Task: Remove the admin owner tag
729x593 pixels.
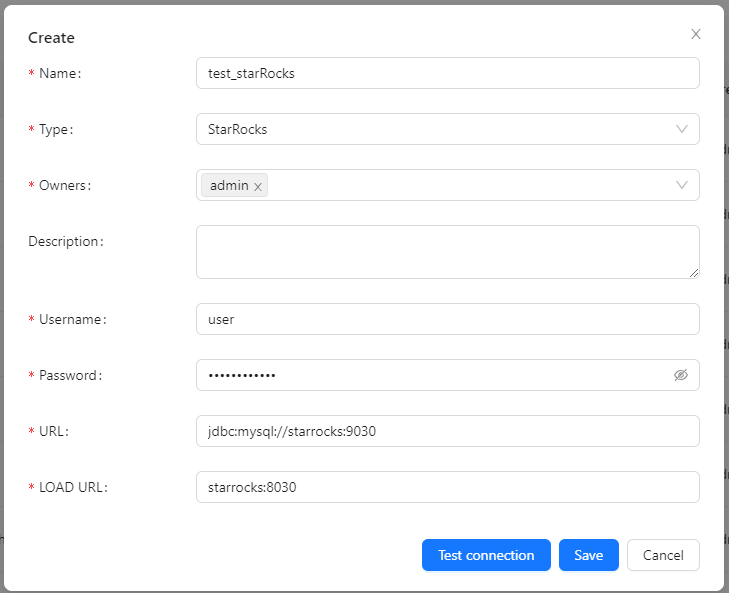Action: point(258,186)
